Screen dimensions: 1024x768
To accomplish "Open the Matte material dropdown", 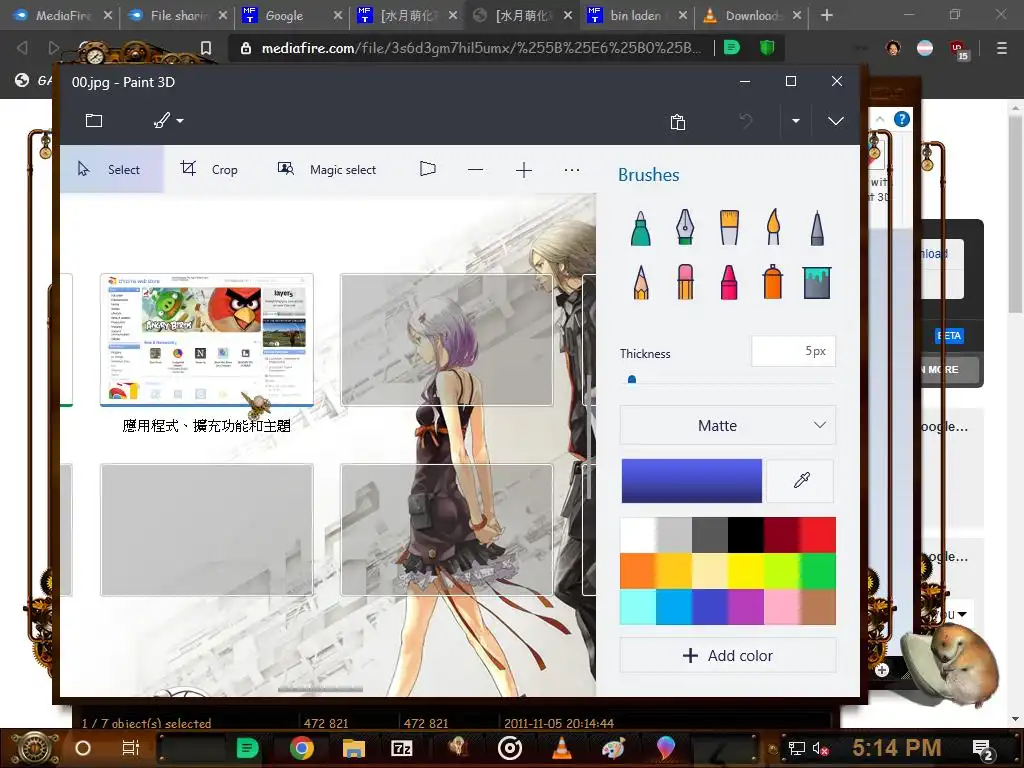I will tap(728, 425).
